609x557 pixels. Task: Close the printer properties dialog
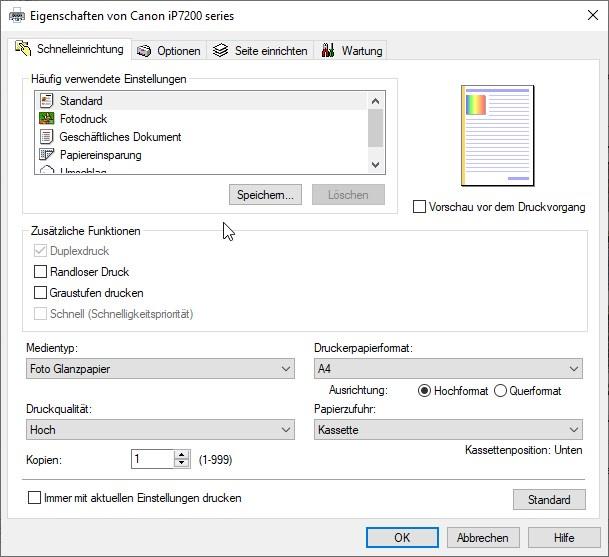coord(593,16)
